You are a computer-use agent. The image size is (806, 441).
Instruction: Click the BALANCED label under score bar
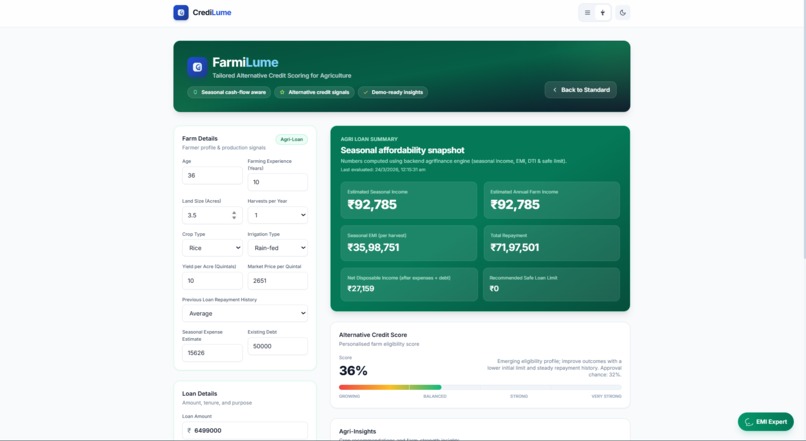[x=435, y=396]
